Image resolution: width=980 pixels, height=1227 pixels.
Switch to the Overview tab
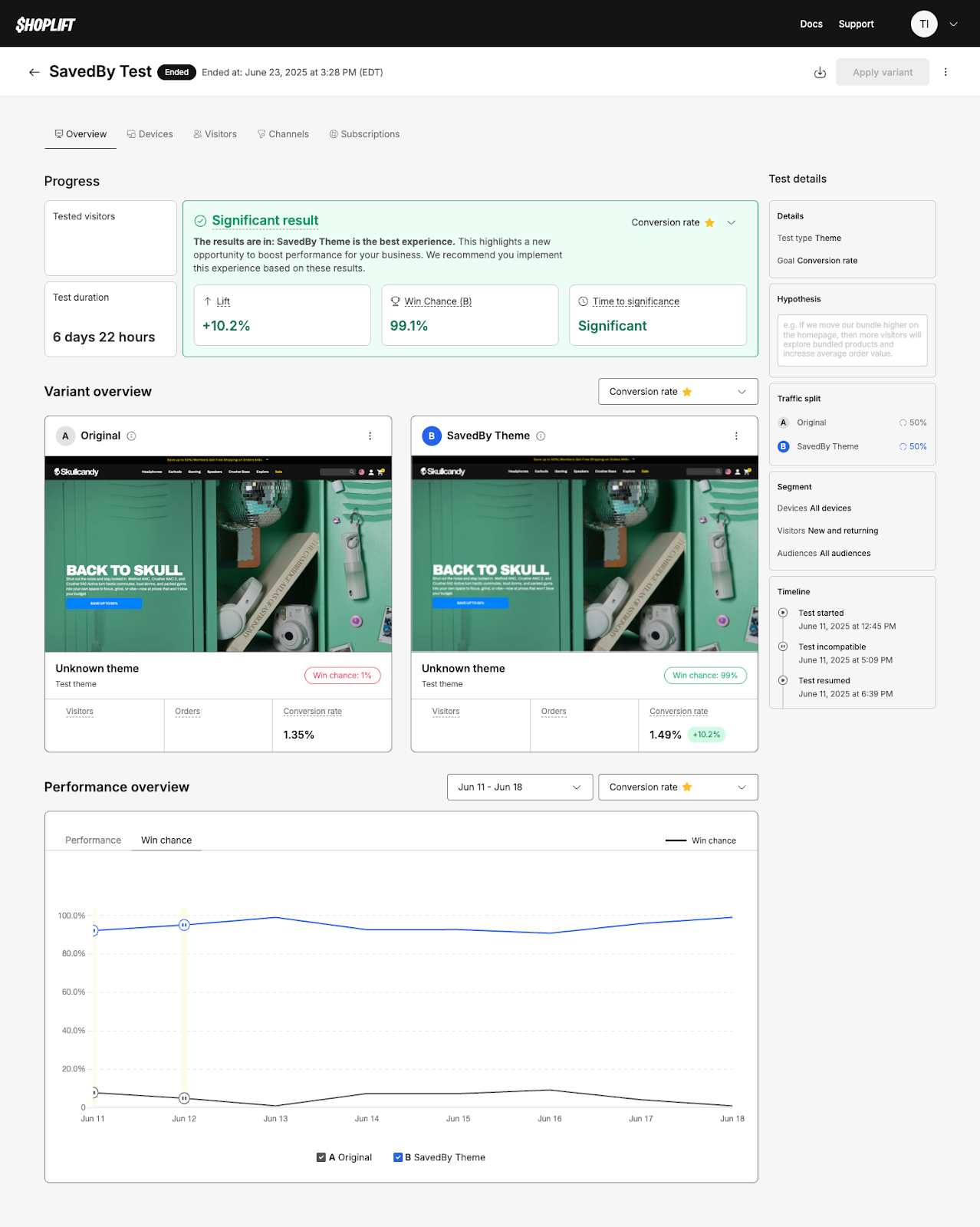tap(81, 134)
